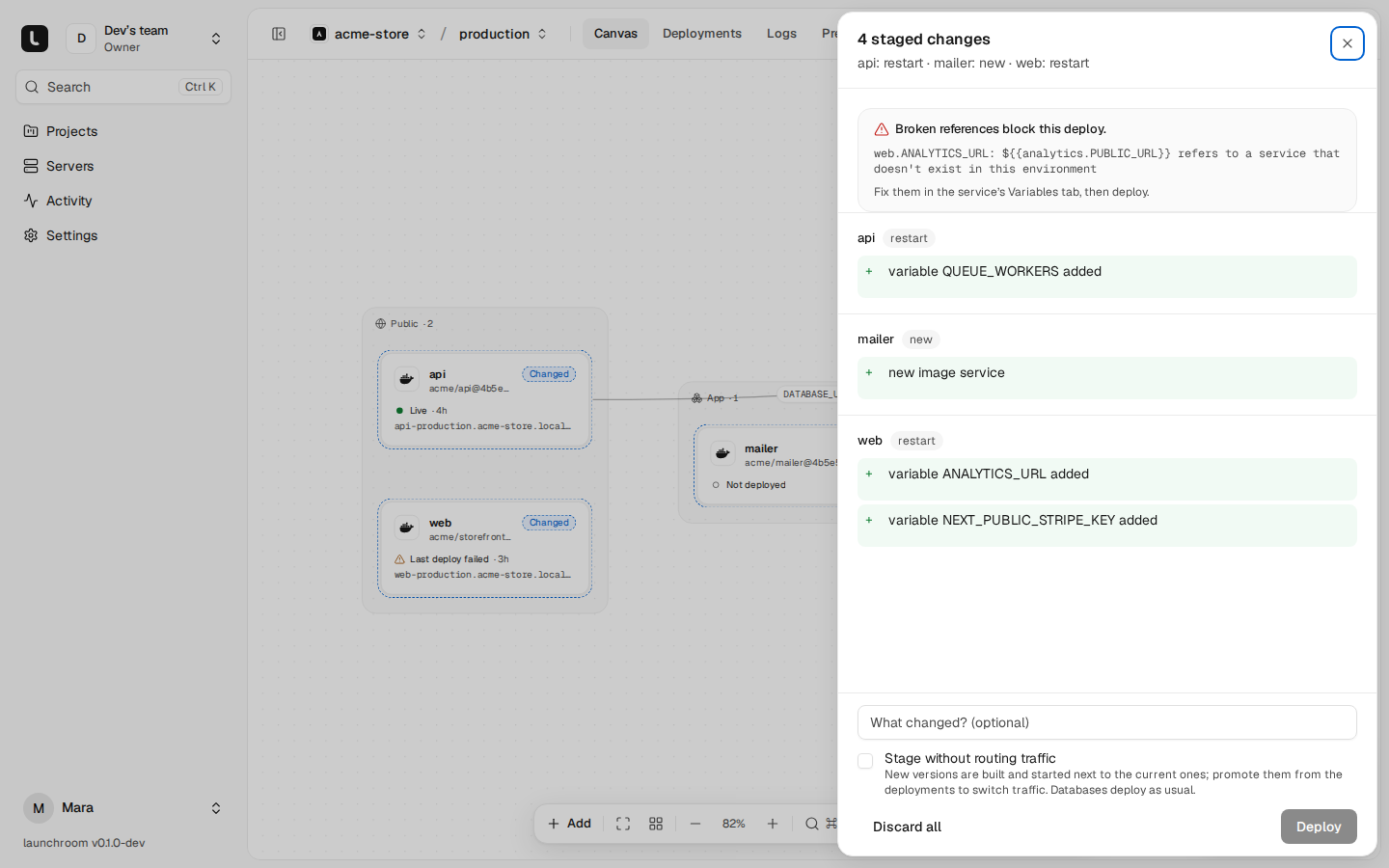Click the 82% zoom level value

point(734,824)
